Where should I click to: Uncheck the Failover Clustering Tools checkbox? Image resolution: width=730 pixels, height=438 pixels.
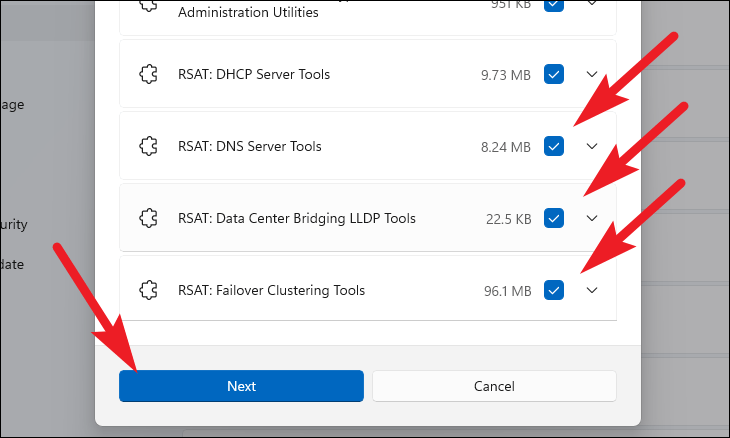point(554,290)
